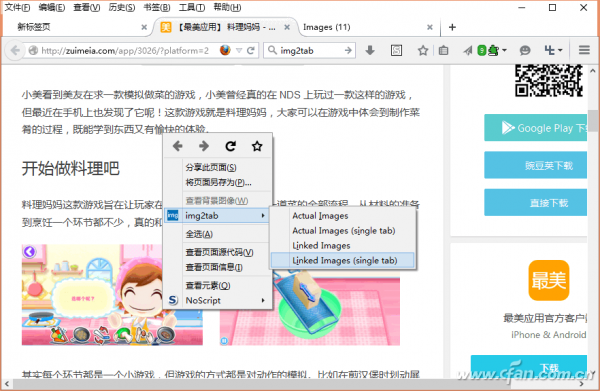Image resolution: width=600 pixels, height=391 pixels.
Task: Open the 查看(V) menu
Action: (86, 7)
